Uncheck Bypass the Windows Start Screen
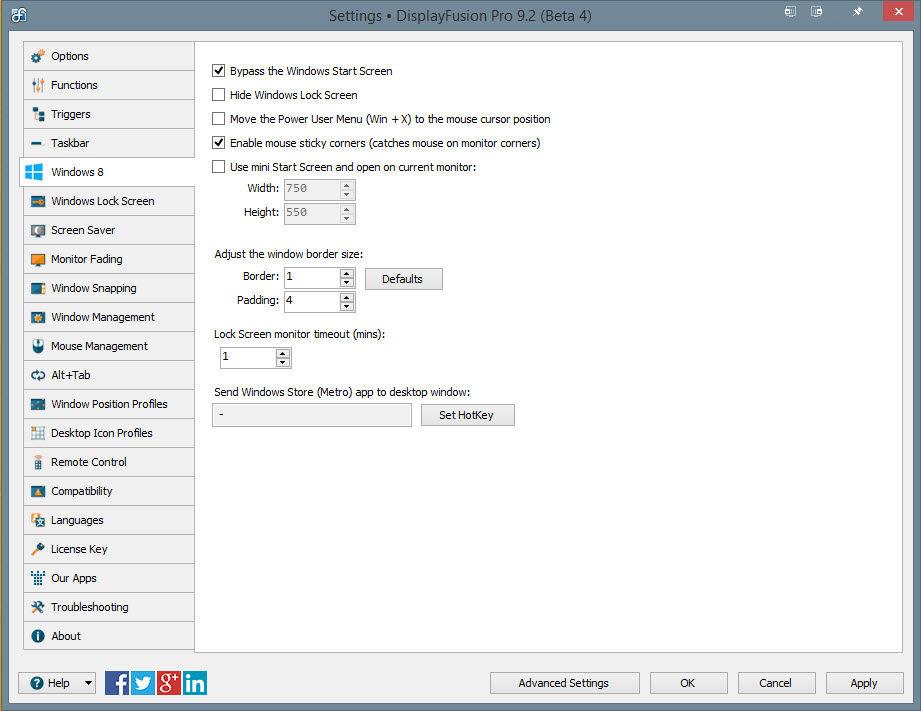 click(x=219, y=71)
